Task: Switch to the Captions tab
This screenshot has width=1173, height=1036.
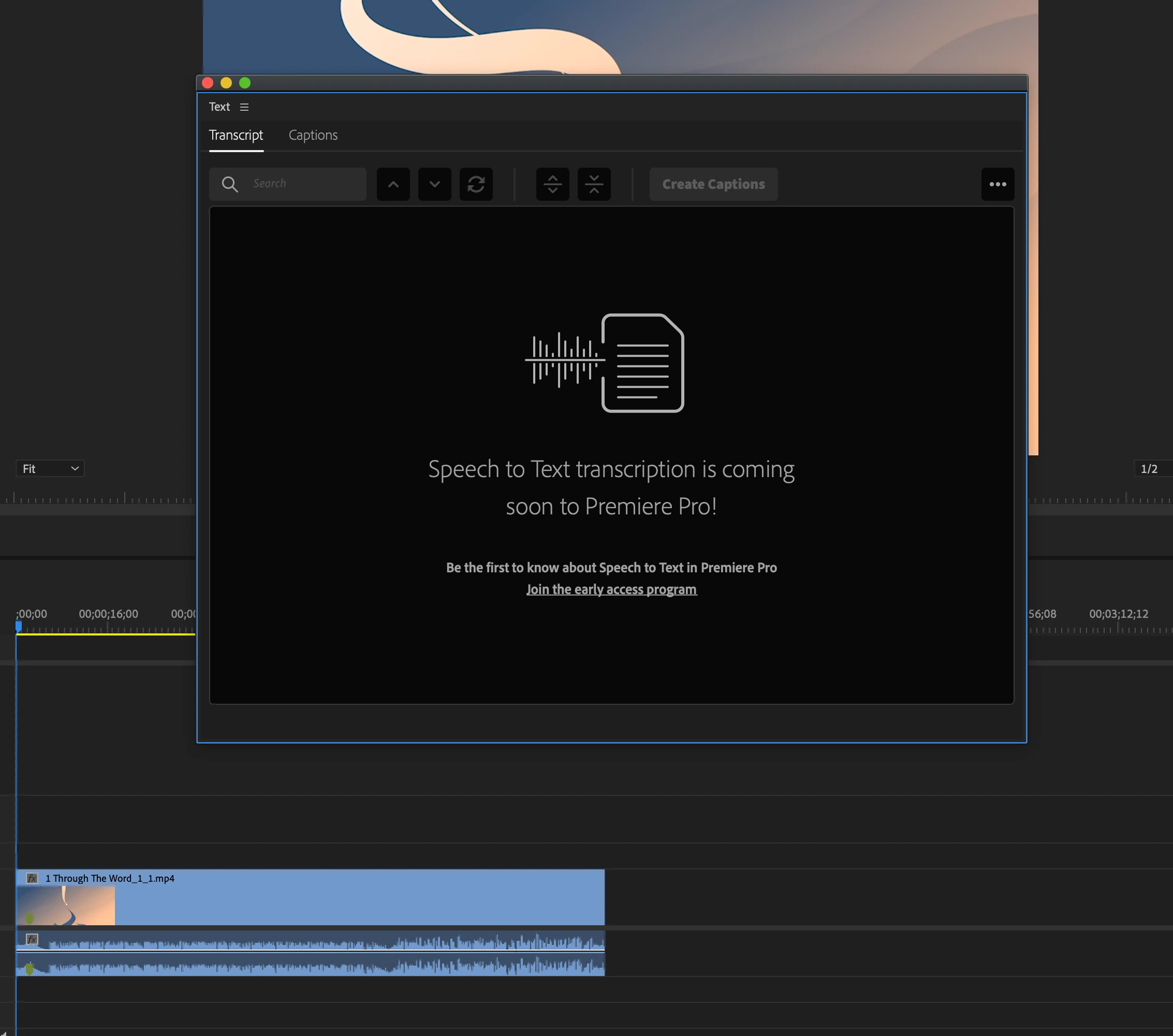Action: pos(313,136)
